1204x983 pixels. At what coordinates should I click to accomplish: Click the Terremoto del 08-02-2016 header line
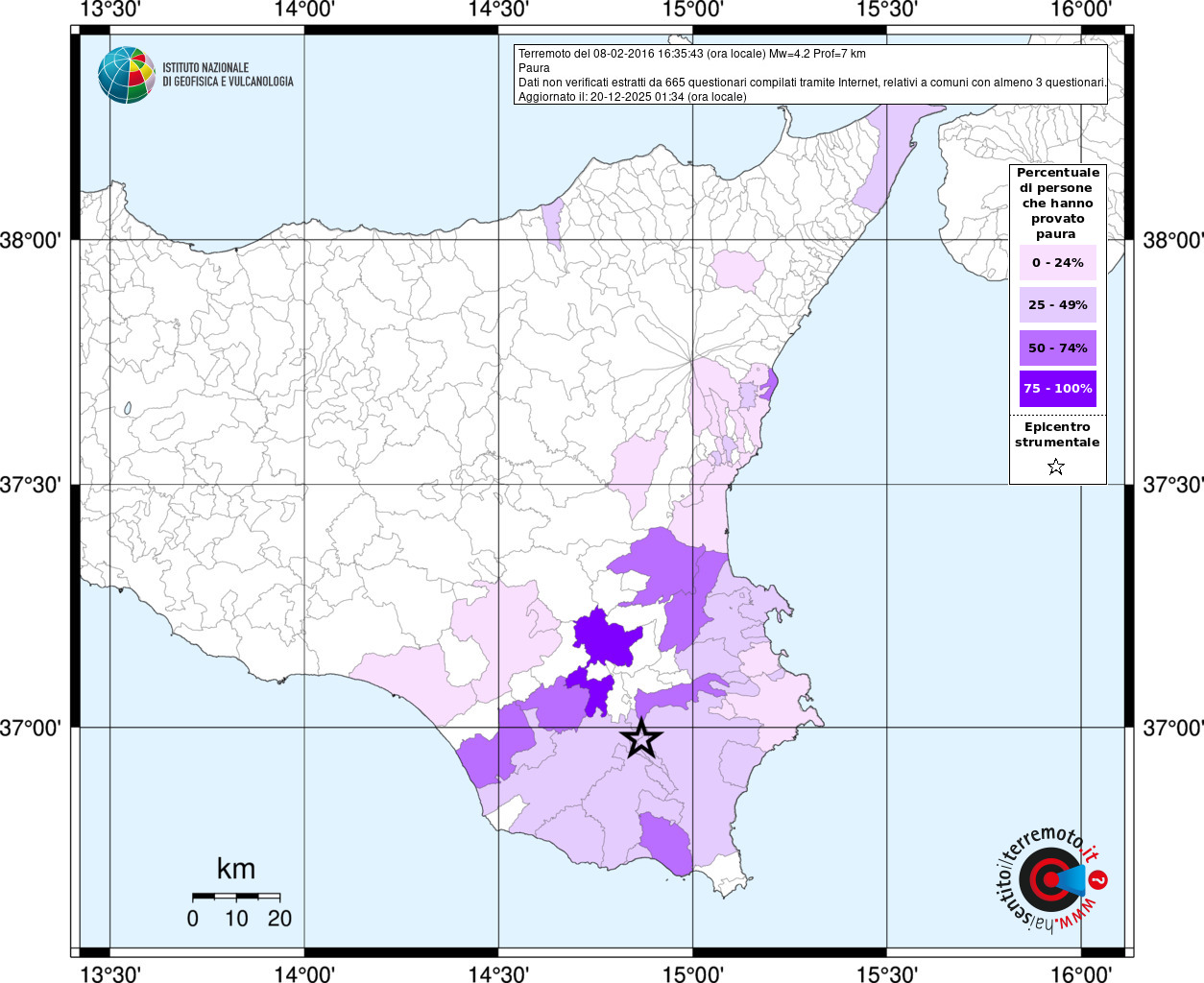click(691, 54)
